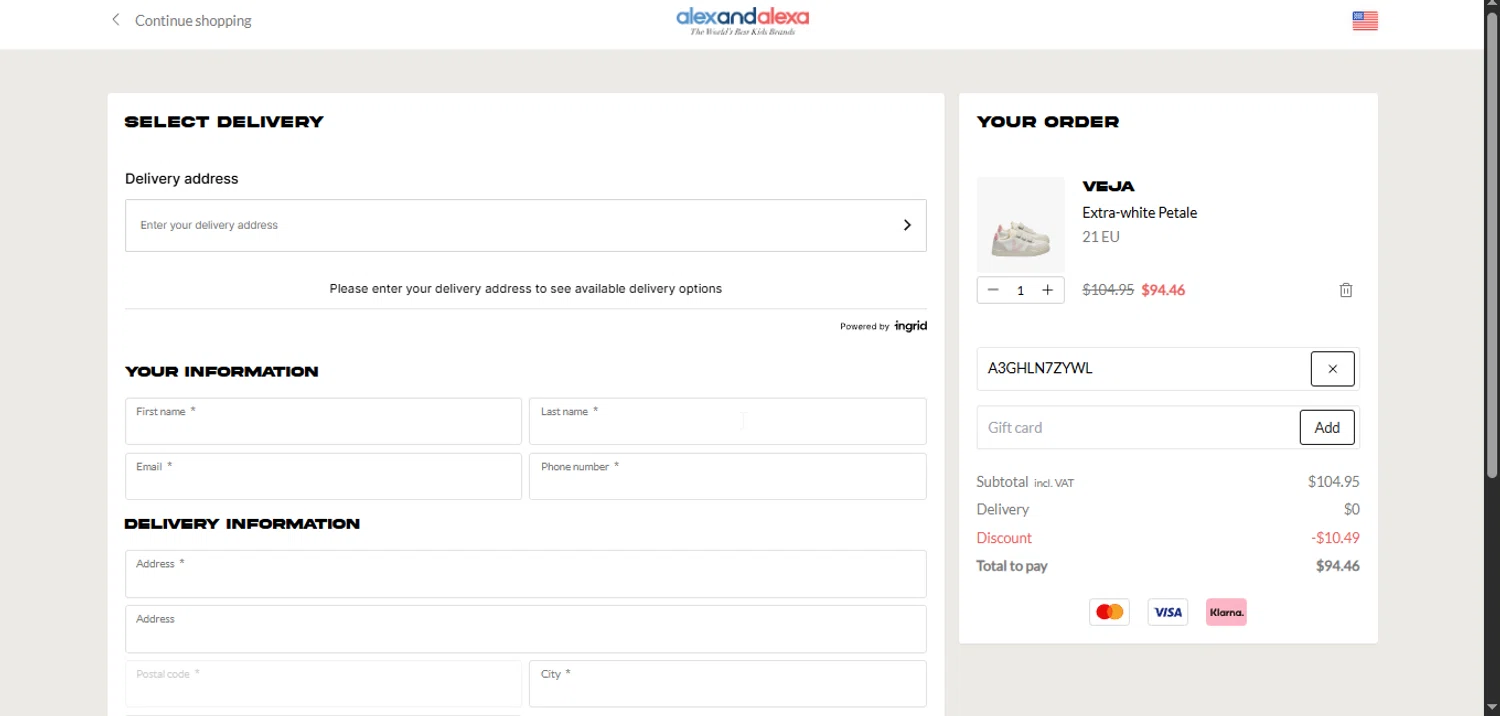
Task: Click the back chevron beside Continue shopping
Action: pyautogui.click(x=116, y=20)
